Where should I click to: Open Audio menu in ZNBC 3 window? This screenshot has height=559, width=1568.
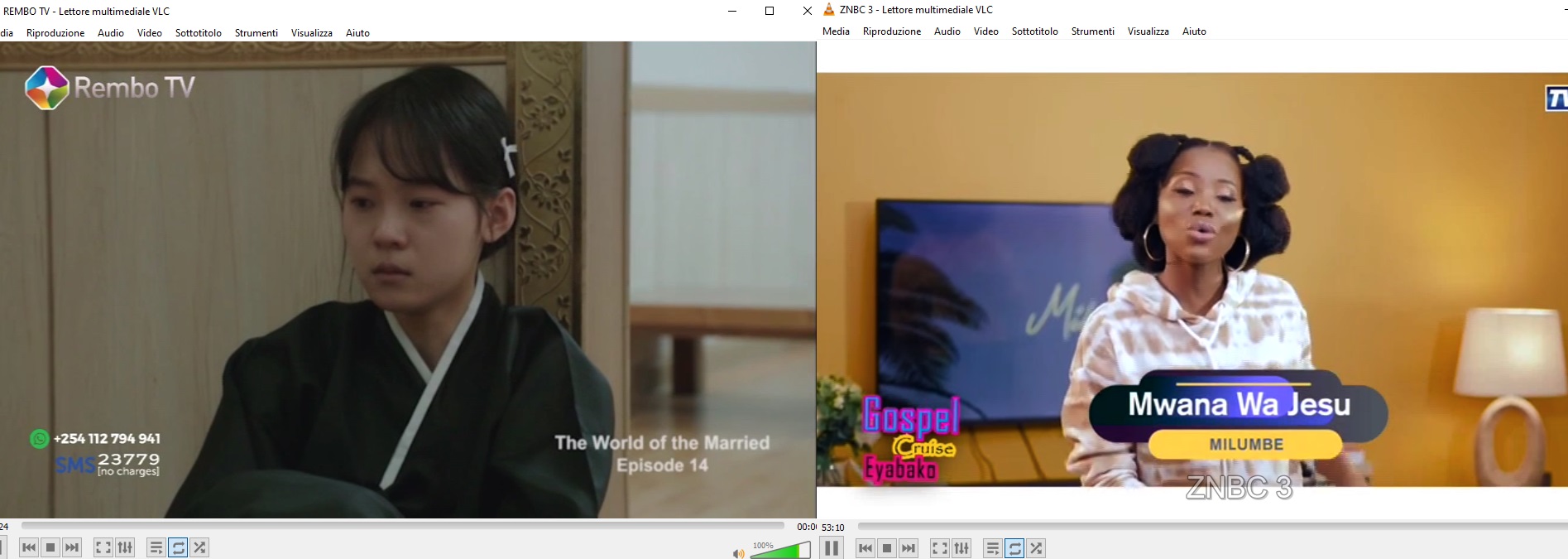947,31
